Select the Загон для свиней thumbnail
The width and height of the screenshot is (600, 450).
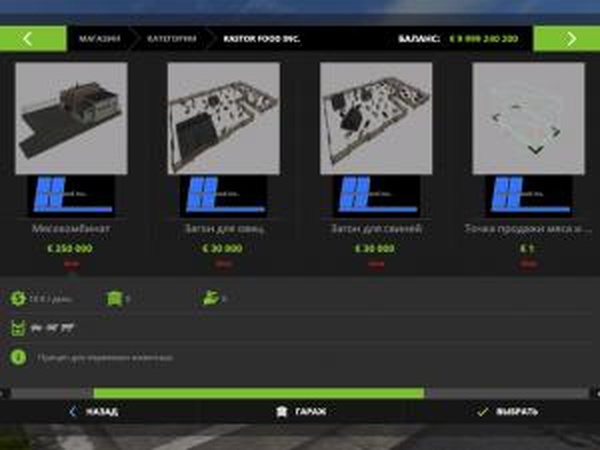pos(376,118)
